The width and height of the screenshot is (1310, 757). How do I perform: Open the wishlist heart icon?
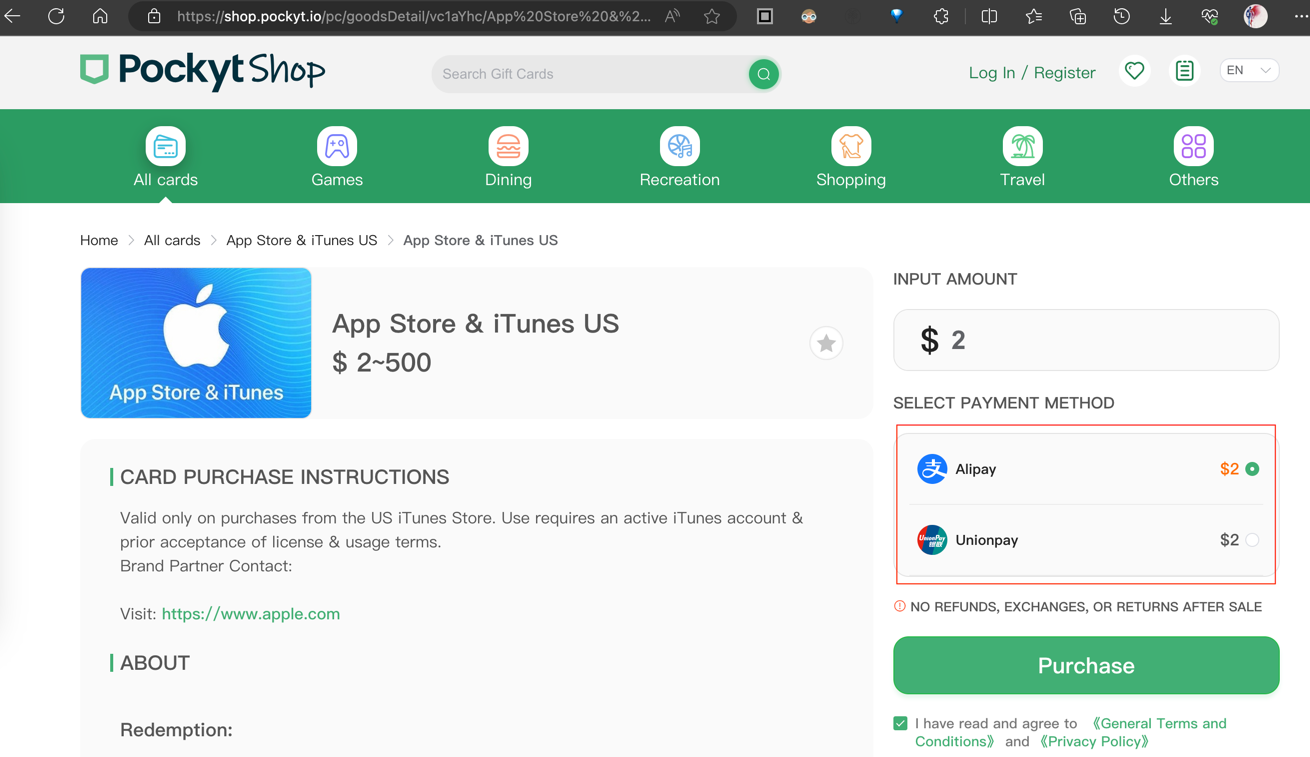[1134, 71]
